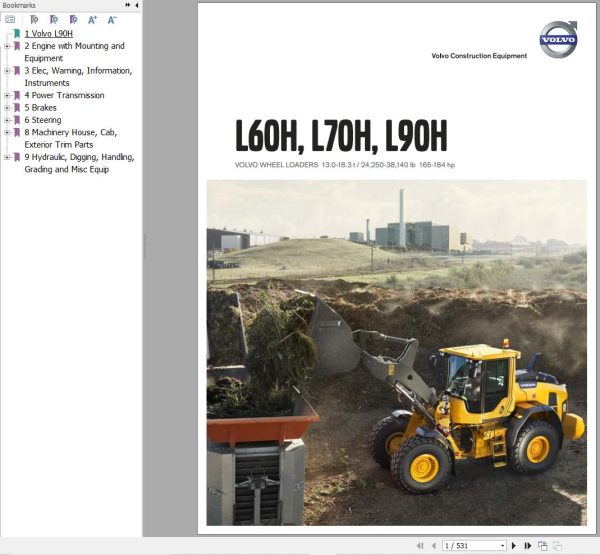This screenshot has width=600, height=555.
Task: Expand the 2 Engine with Mounting bookmark
Action: [7, 46]
